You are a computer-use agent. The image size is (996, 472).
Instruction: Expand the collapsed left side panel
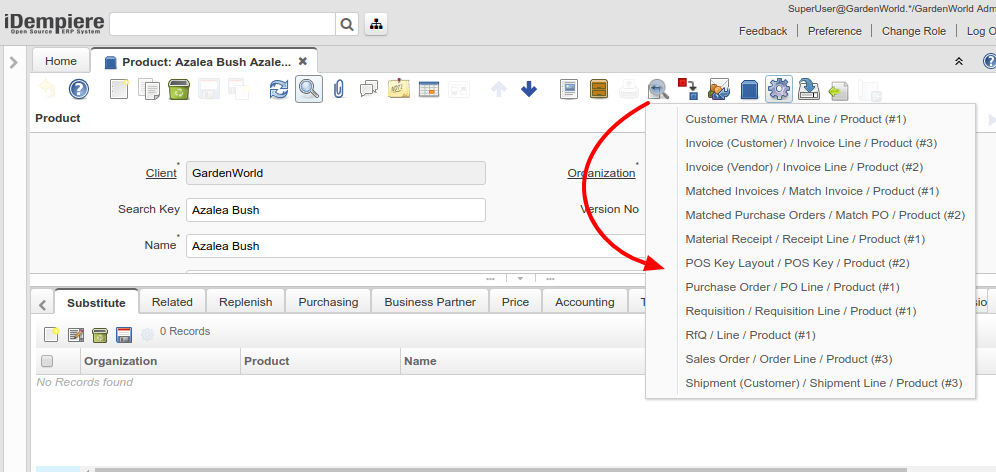coord(13,62)
